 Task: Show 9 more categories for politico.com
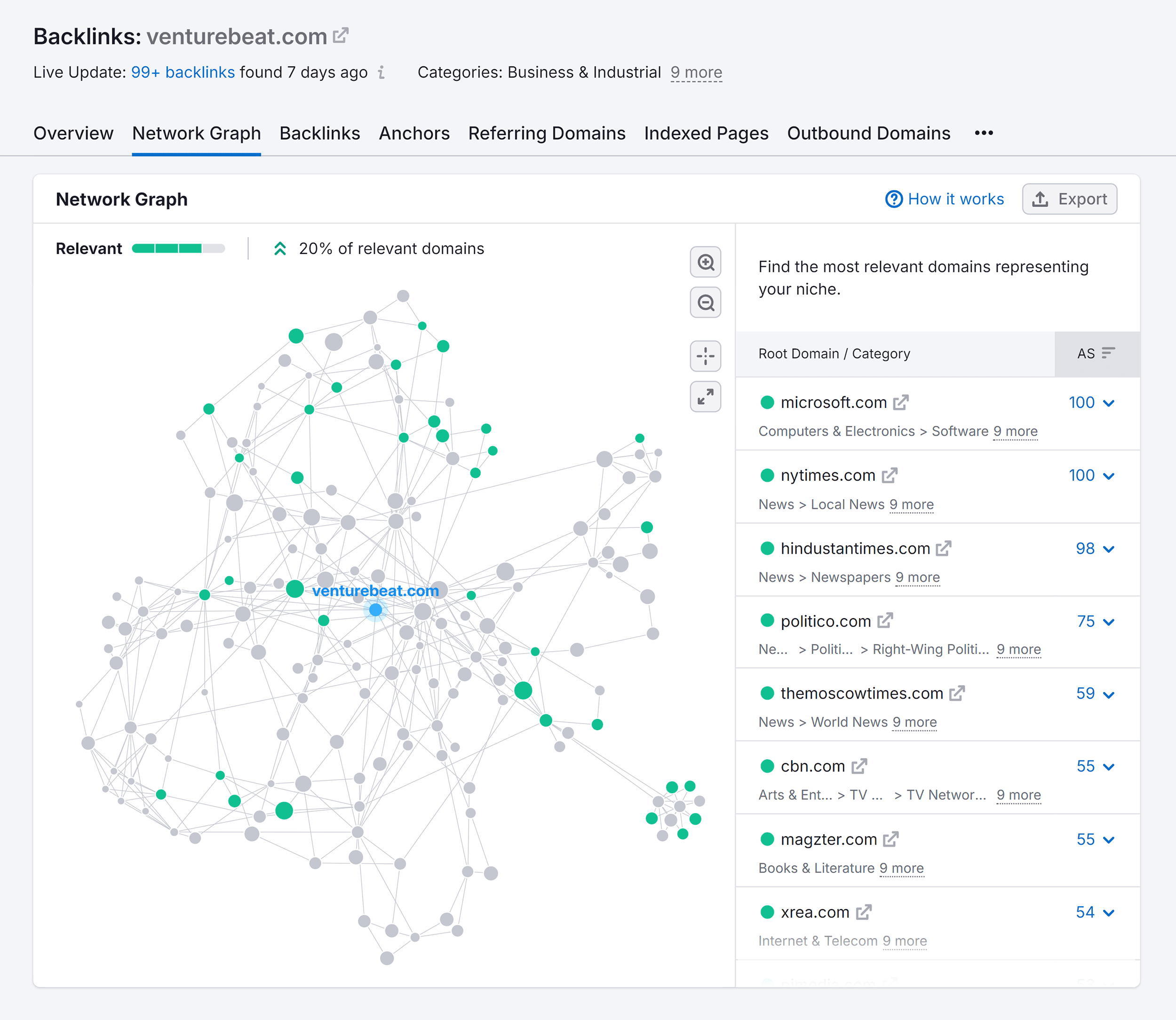point(1018,649)
